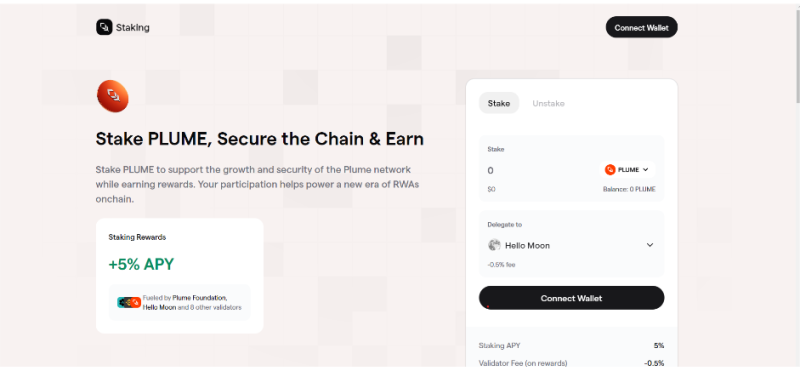Viewport: 800px width, 371px height.
Task: Click the large orange PLUME coin icon
Action: [x=113, y=96]
